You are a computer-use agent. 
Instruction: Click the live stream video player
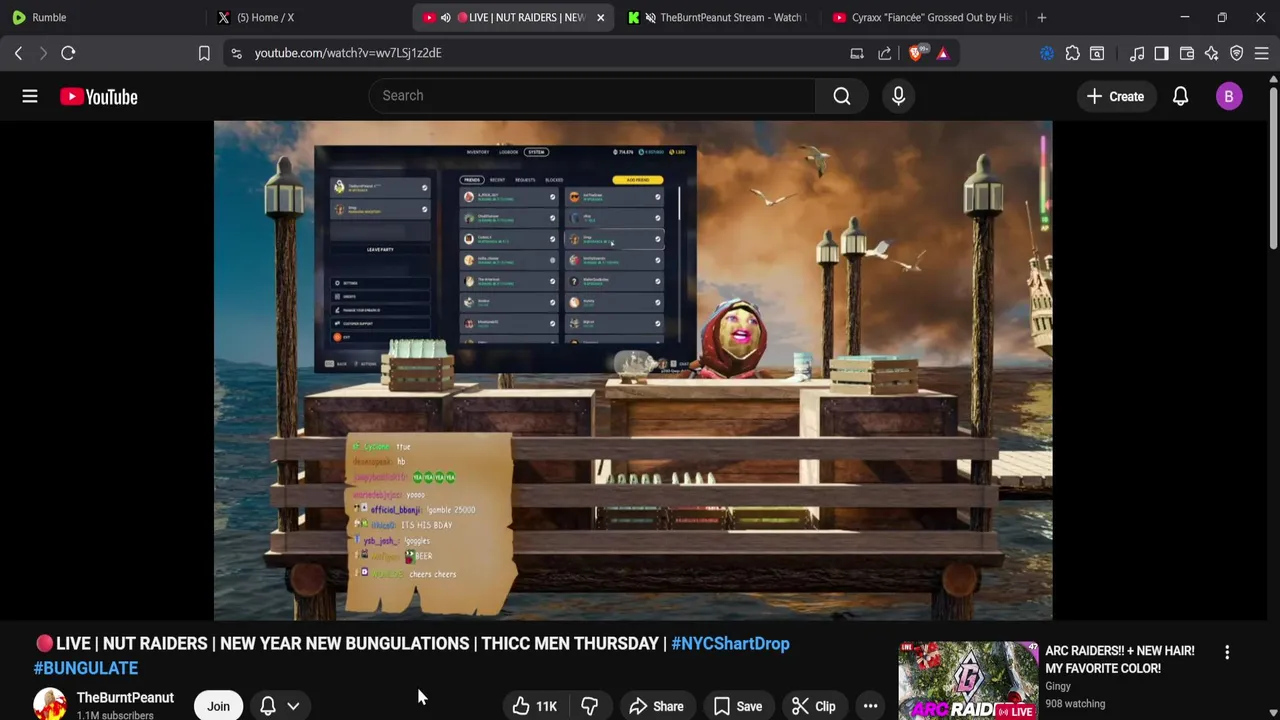click(x=633, y=370)
